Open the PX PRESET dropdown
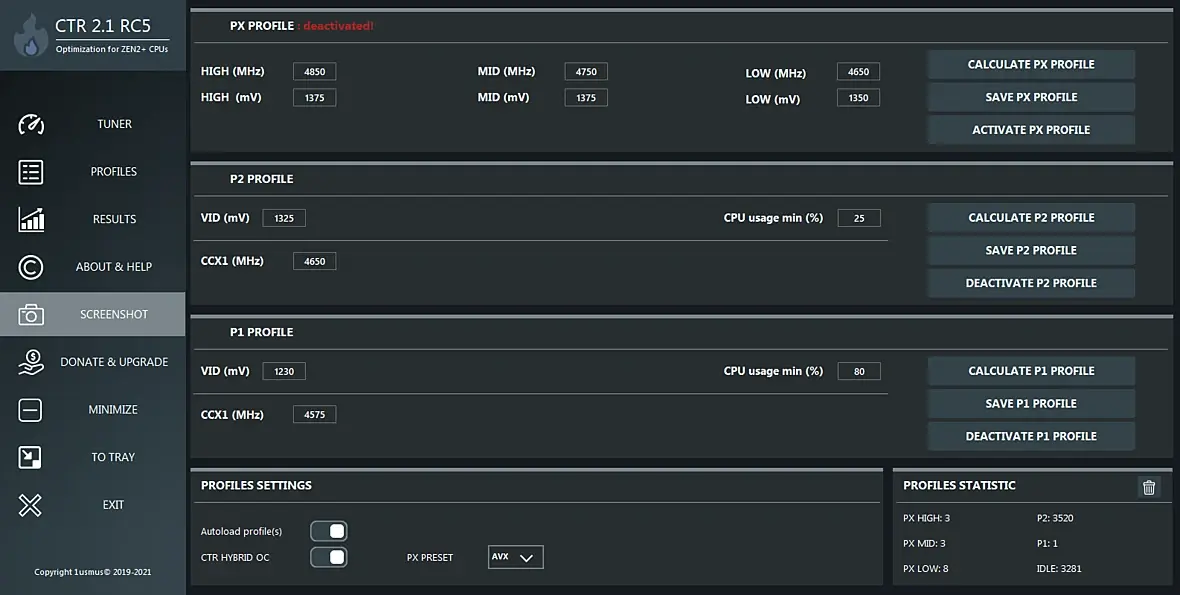 (x=515, y=557)
